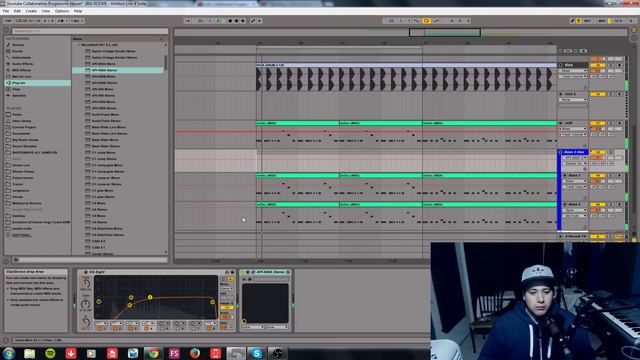Open Spotify from taskbar

point(50,353)
